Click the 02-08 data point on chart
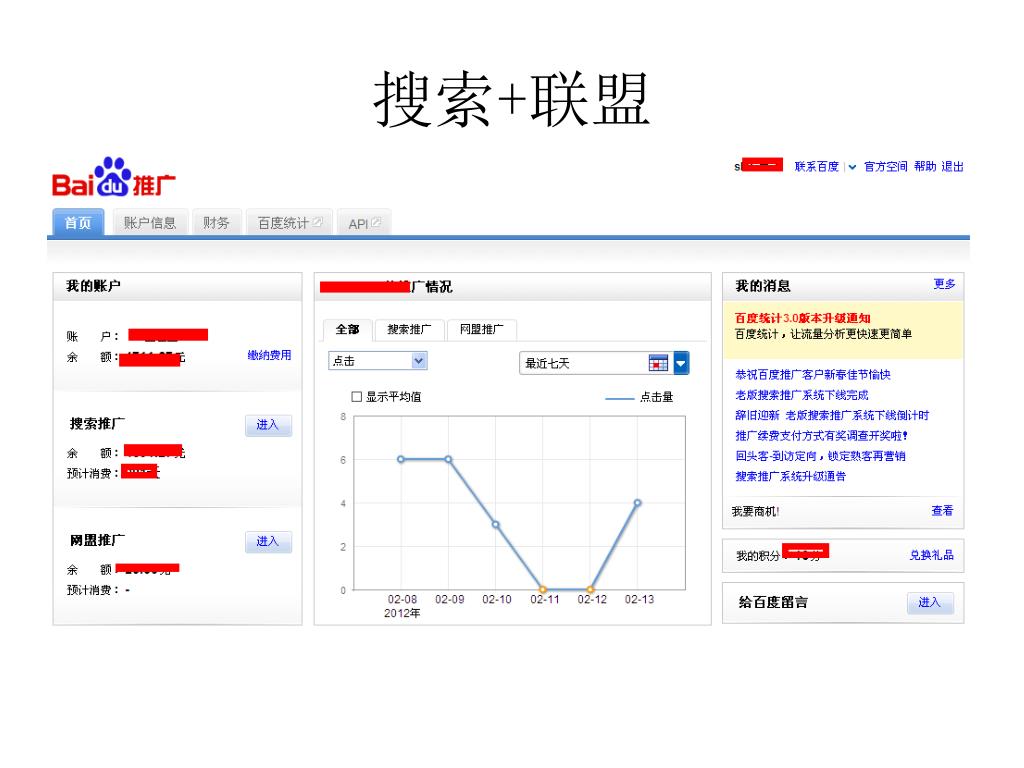 tap(401, 459)
